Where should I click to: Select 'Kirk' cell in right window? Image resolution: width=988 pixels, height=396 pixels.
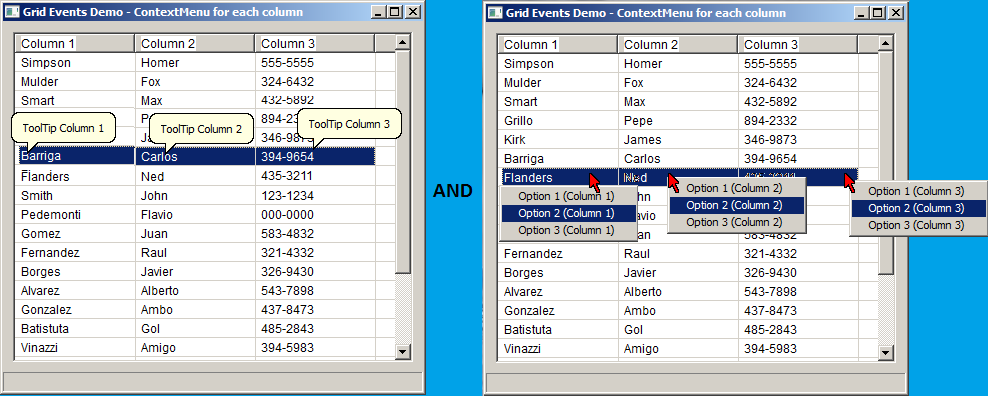pos(558,139)
